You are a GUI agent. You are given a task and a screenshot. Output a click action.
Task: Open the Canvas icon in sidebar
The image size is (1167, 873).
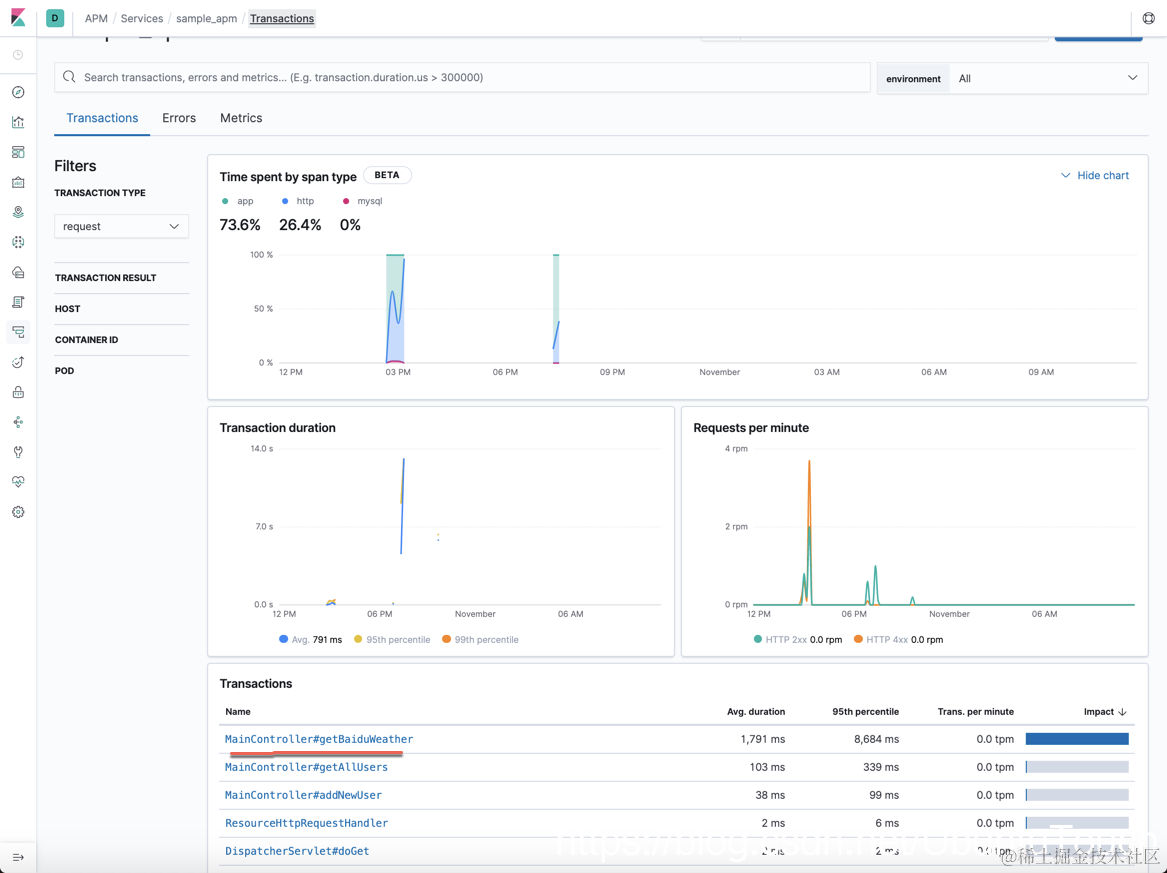[18, 182]
